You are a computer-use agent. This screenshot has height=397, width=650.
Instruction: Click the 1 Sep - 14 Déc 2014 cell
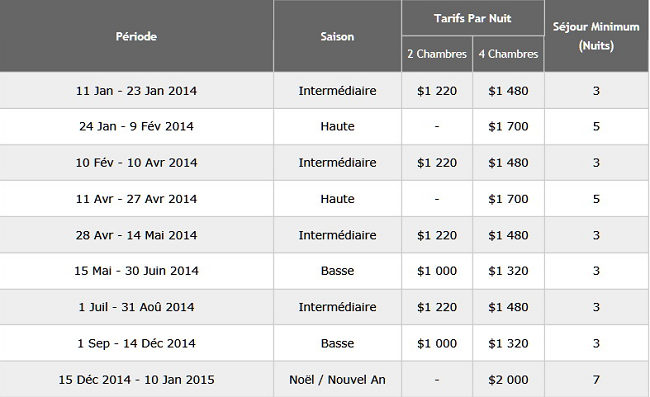(x=136, y=343)
